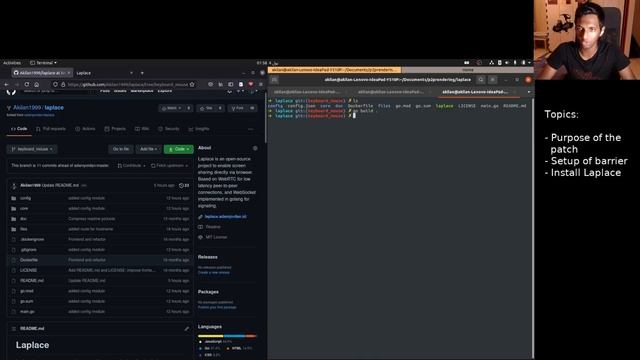
Task: Open the Dockerfile file
Action: tap(29, 260)
